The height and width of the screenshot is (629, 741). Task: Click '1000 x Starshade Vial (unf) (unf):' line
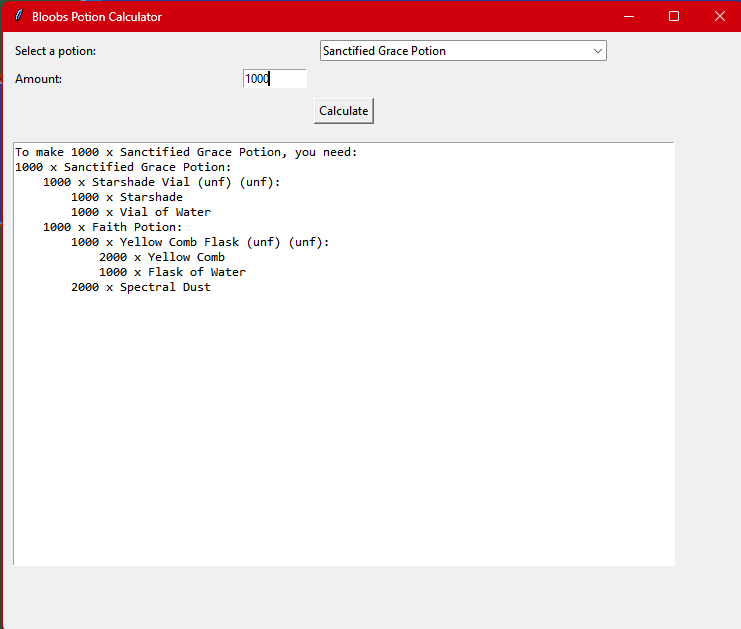click(x=162, y=182)
